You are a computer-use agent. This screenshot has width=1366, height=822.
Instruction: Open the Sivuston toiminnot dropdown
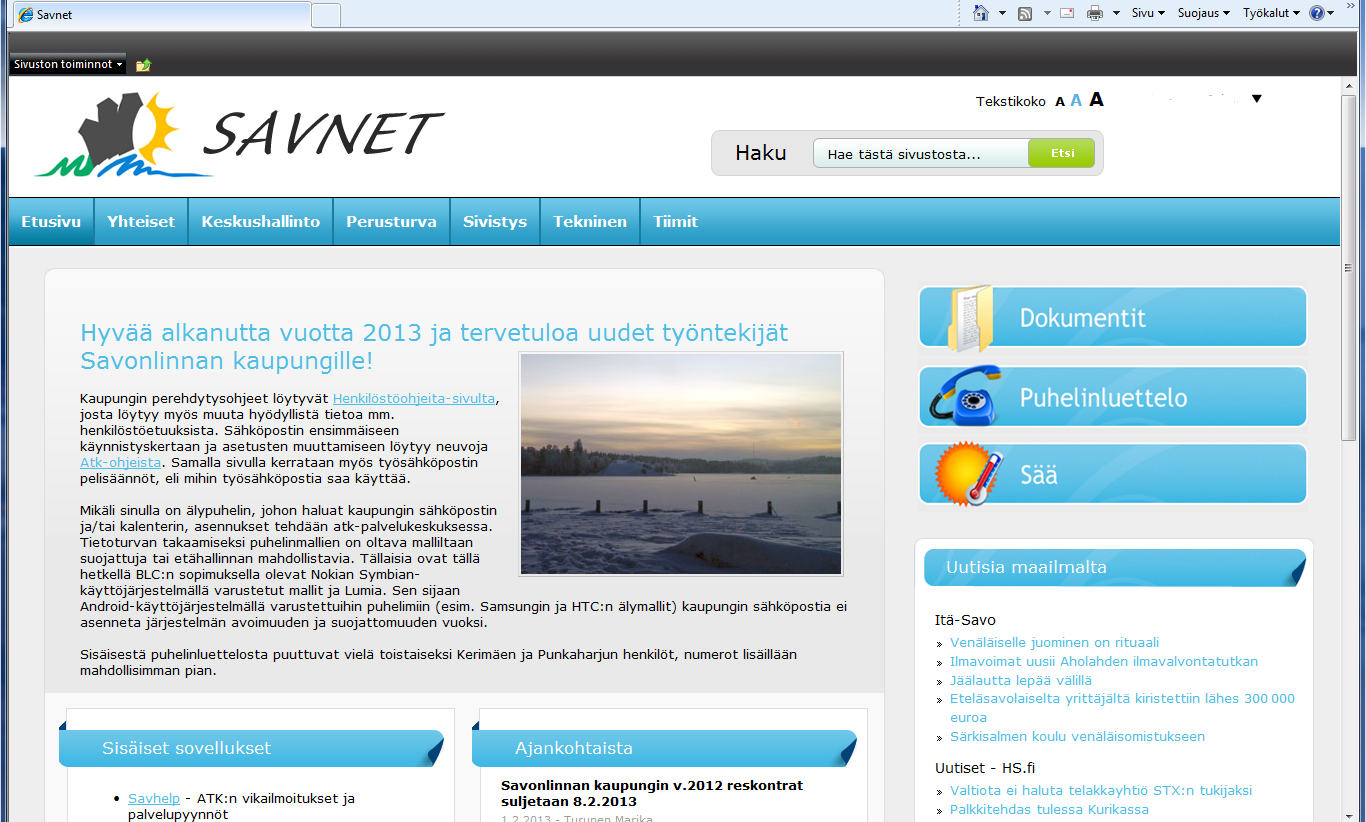[68, 64]
